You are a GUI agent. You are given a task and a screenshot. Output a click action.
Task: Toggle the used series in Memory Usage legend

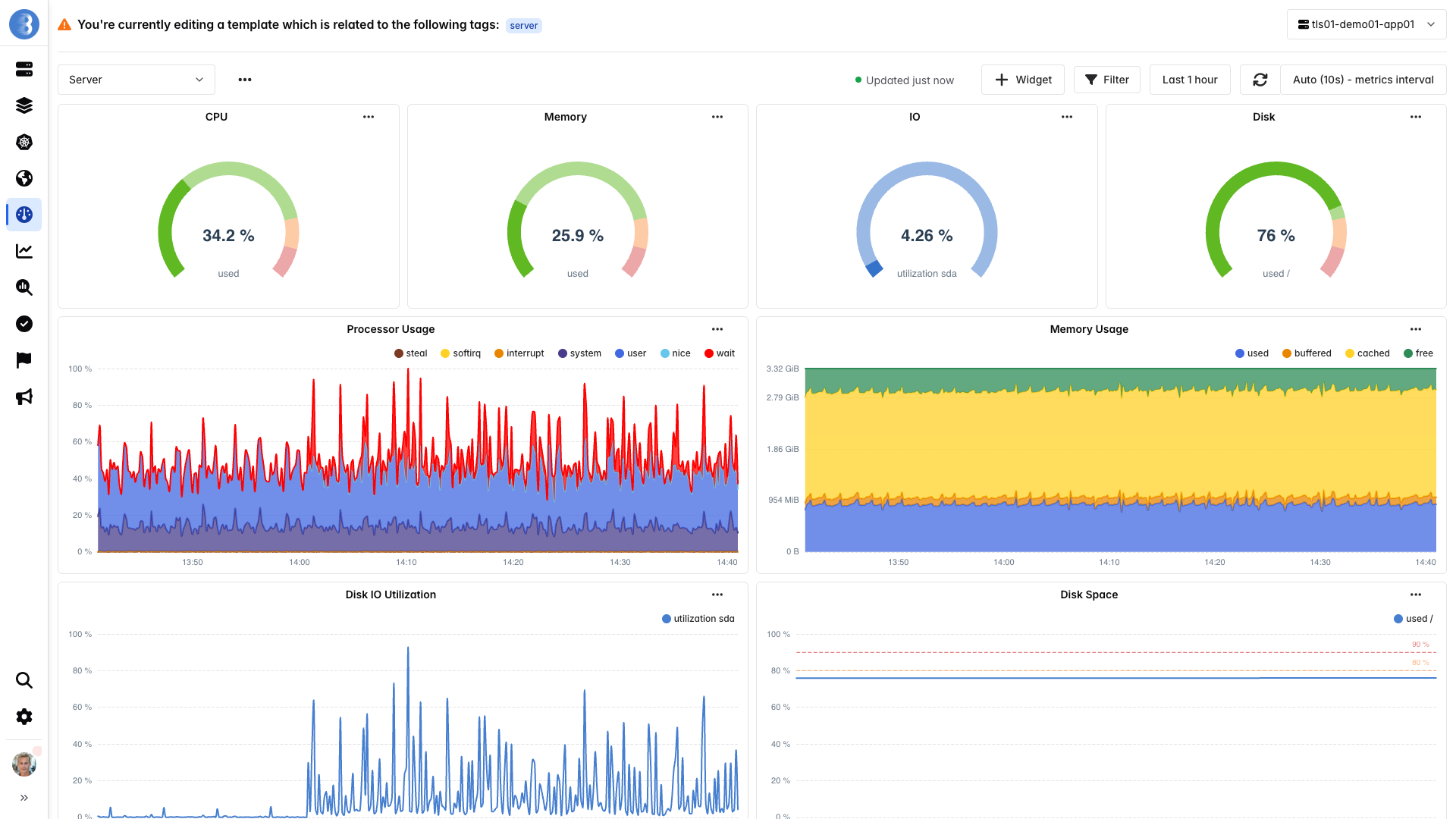pyautogui.click(x=1252, y=353)
